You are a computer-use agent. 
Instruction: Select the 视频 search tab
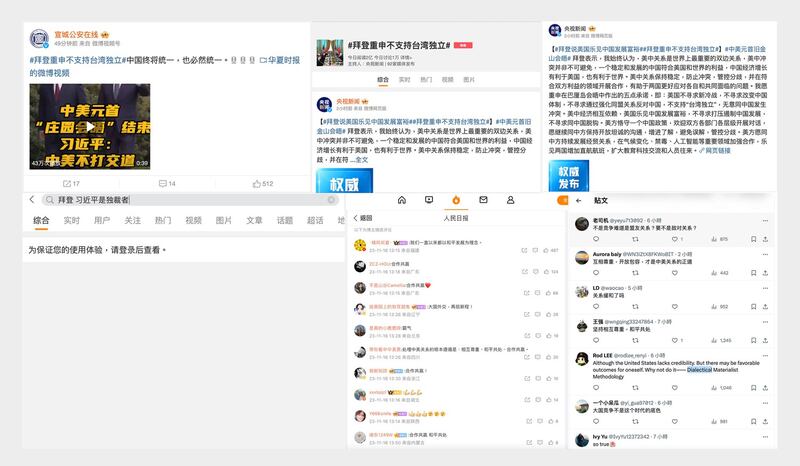pos(193,220)
